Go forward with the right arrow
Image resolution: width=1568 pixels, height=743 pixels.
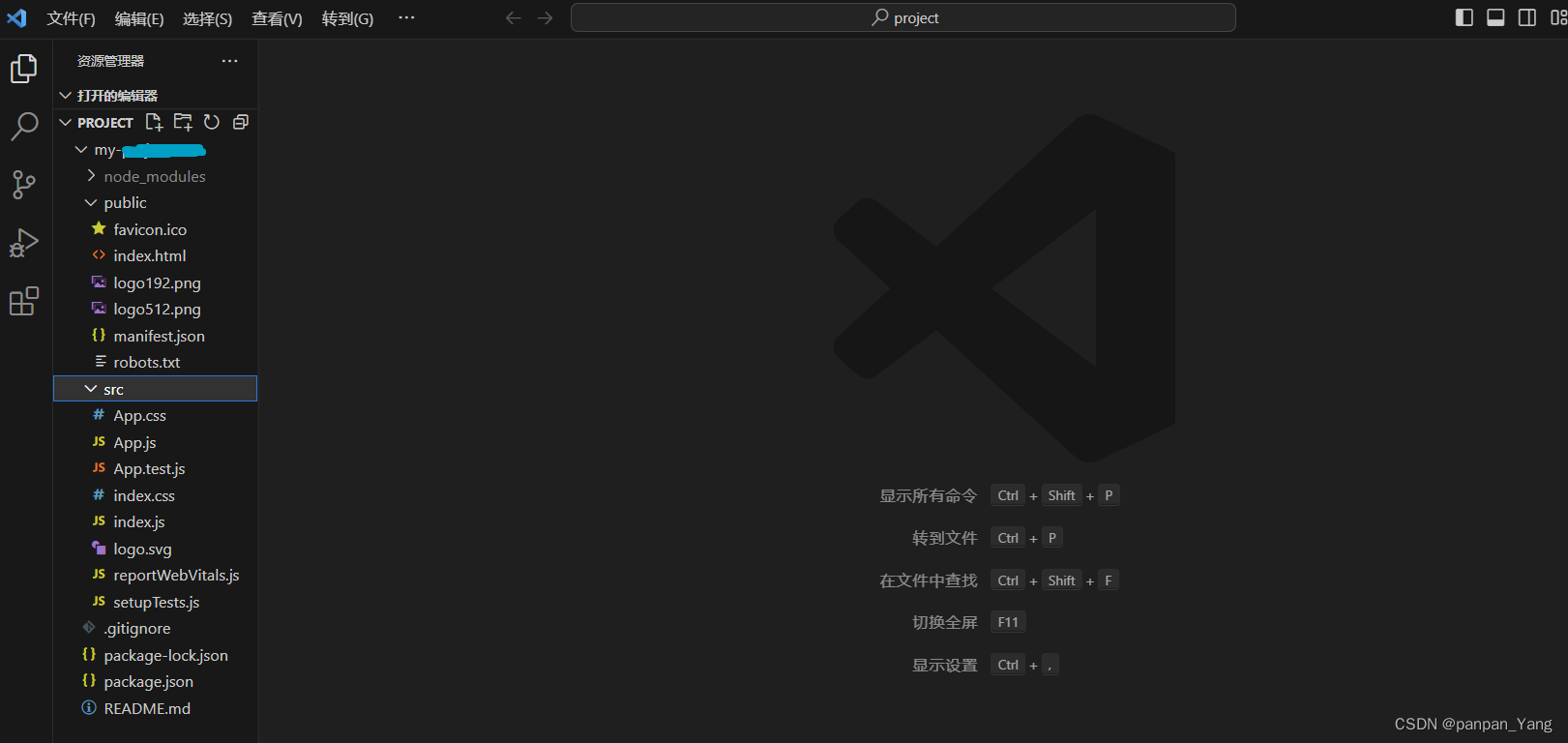[546, 18]
